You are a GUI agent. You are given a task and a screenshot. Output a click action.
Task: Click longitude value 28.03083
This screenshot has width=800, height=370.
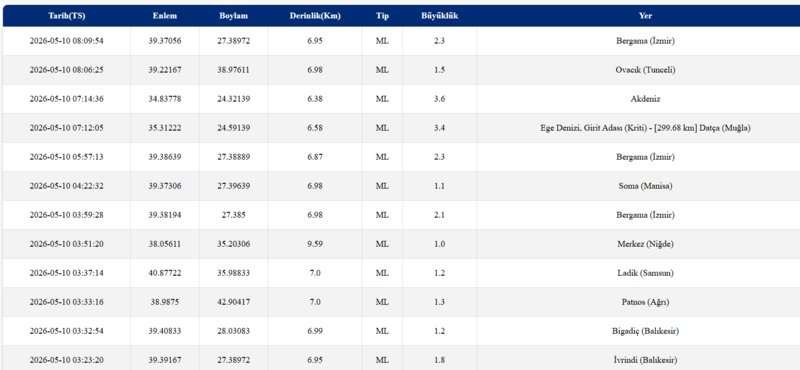pos(233,331)
